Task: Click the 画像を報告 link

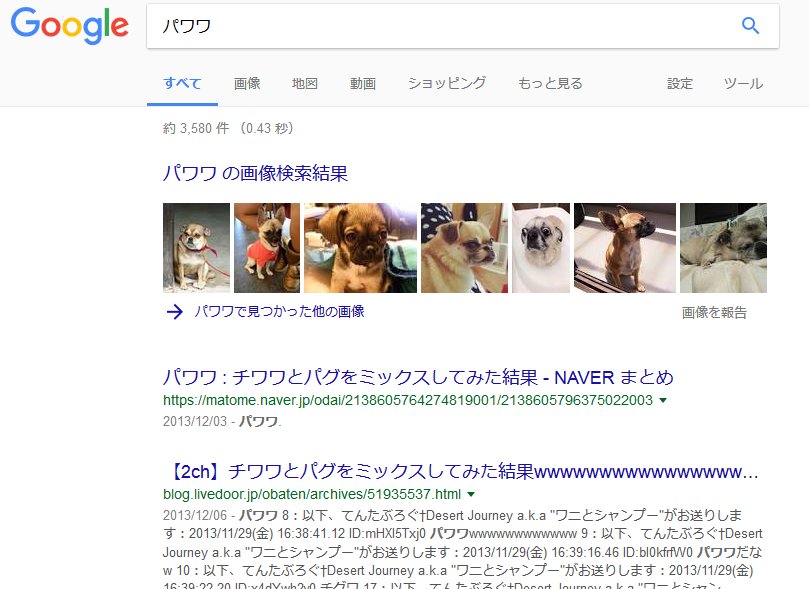Action: click(x=714, y=313)
